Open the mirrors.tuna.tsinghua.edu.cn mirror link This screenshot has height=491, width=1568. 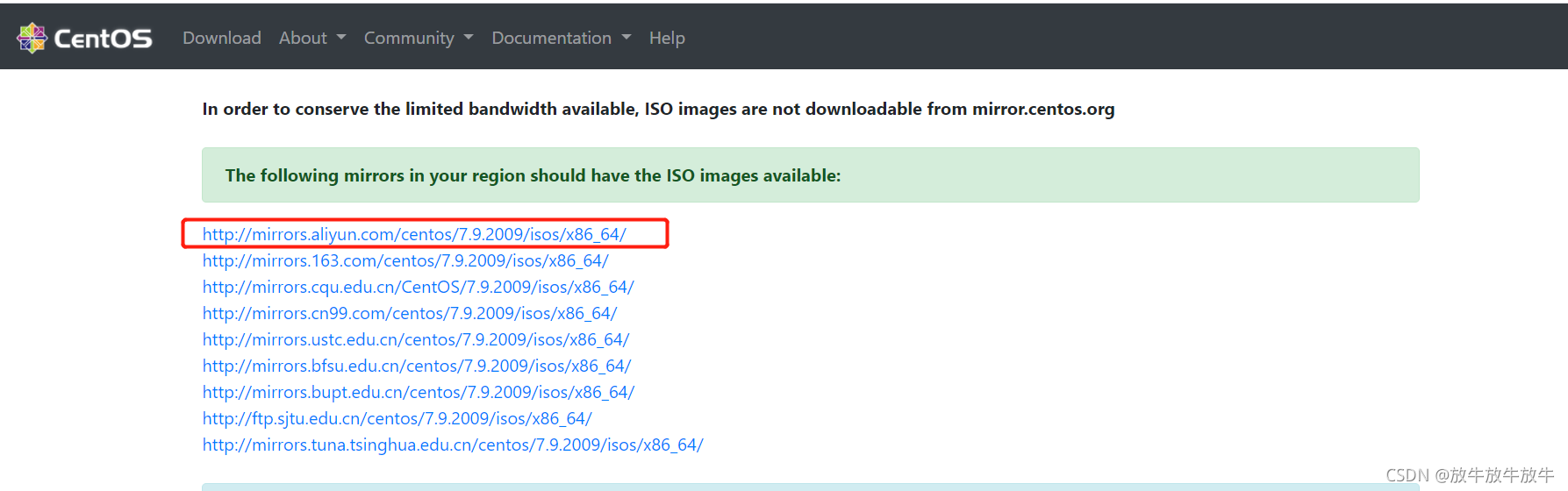coord(453,445)
